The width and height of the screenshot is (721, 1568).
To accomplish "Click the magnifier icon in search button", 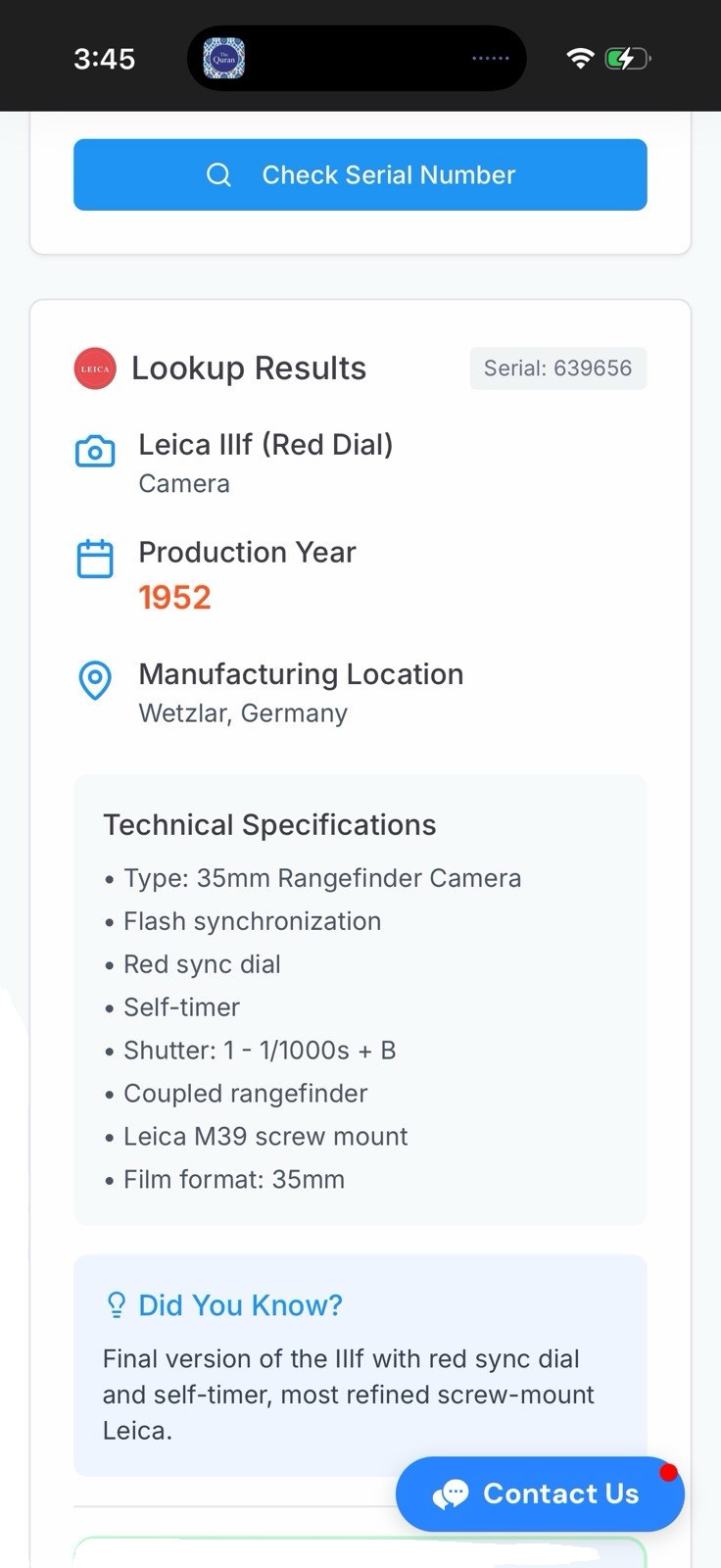I will (218, 174).
